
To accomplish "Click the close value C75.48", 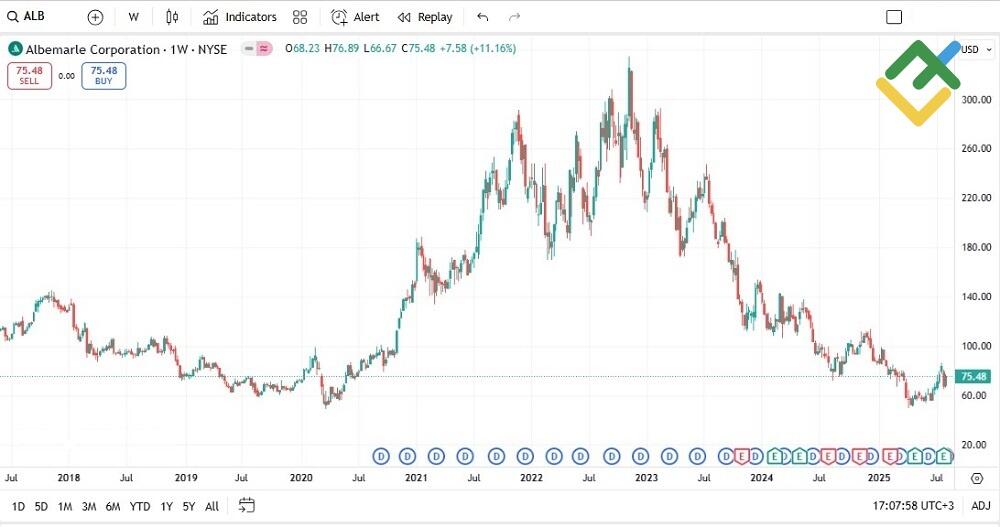I will [418, 48].
